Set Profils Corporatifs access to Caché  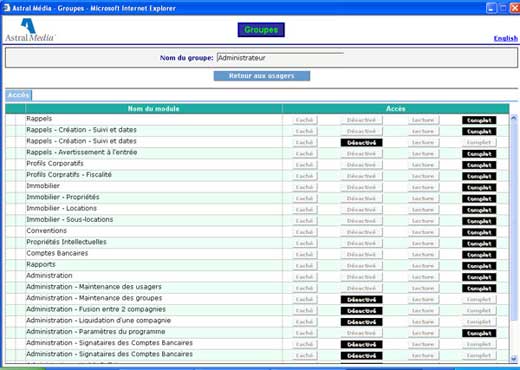(305, 165)
